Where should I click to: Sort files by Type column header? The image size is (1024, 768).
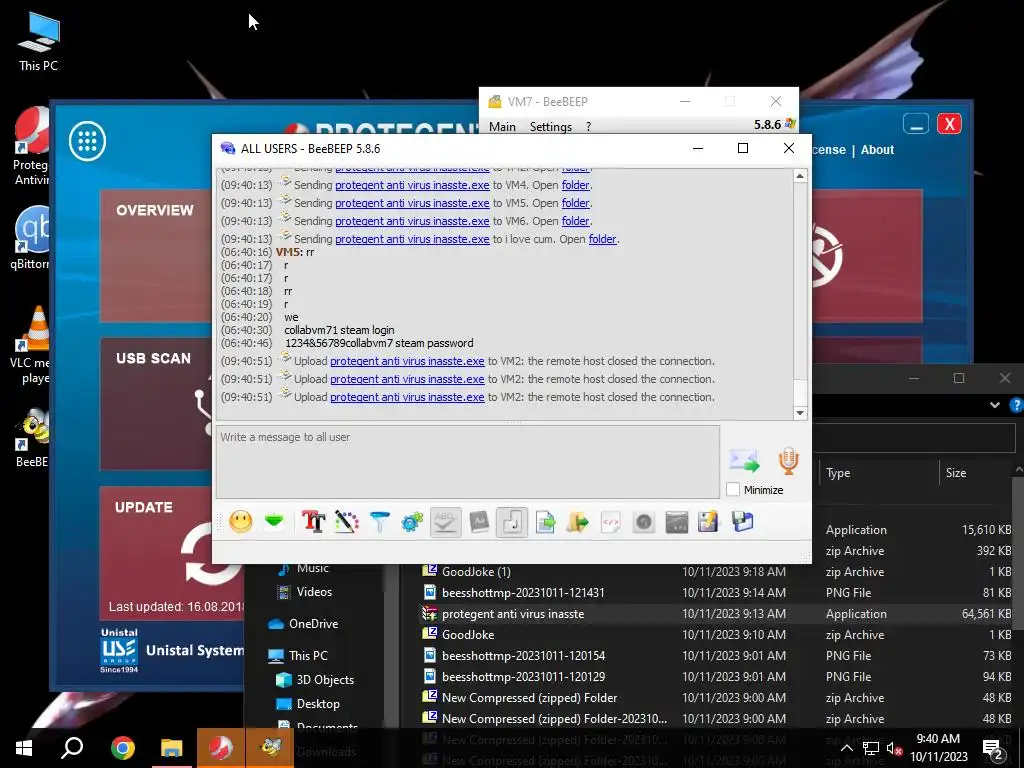click(838, 473)
